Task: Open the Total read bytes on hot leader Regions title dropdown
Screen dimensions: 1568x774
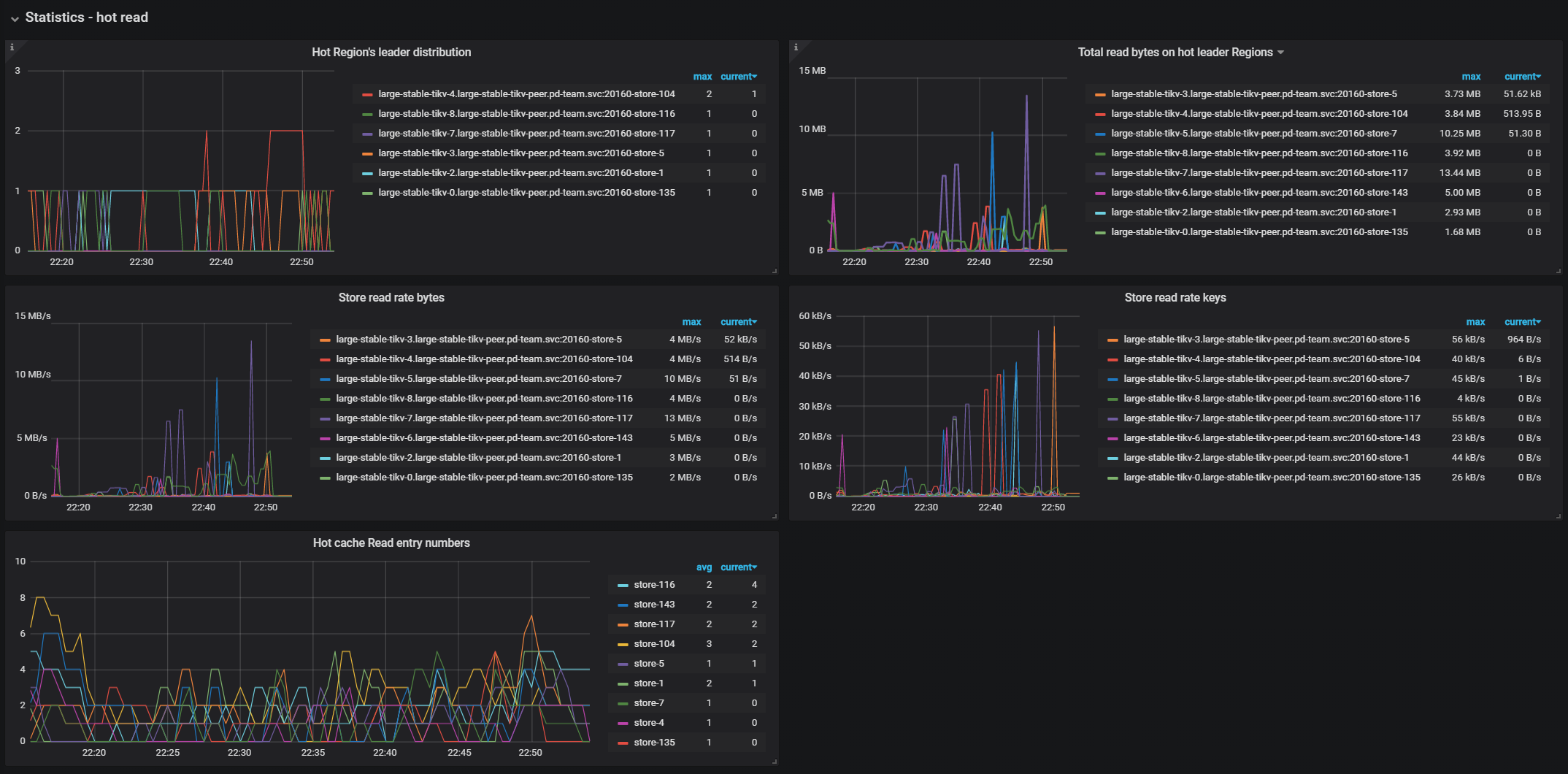Action: click(1280, 52)
